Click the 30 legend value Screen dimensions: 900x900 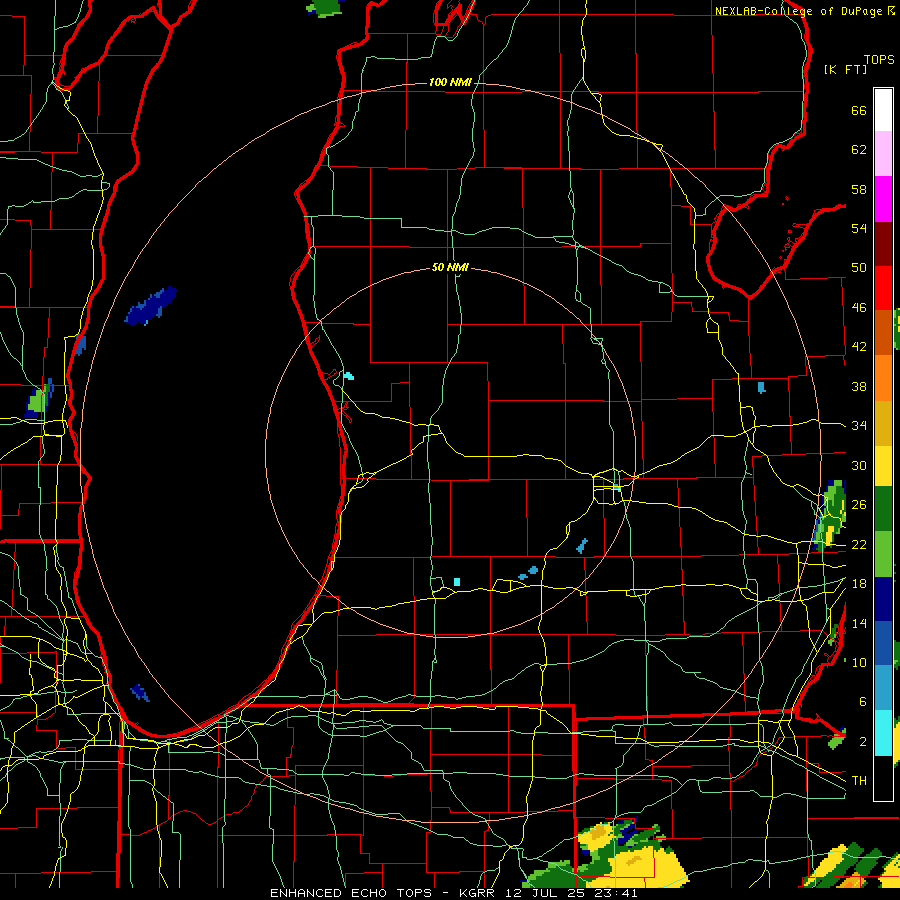click(859, 465)
